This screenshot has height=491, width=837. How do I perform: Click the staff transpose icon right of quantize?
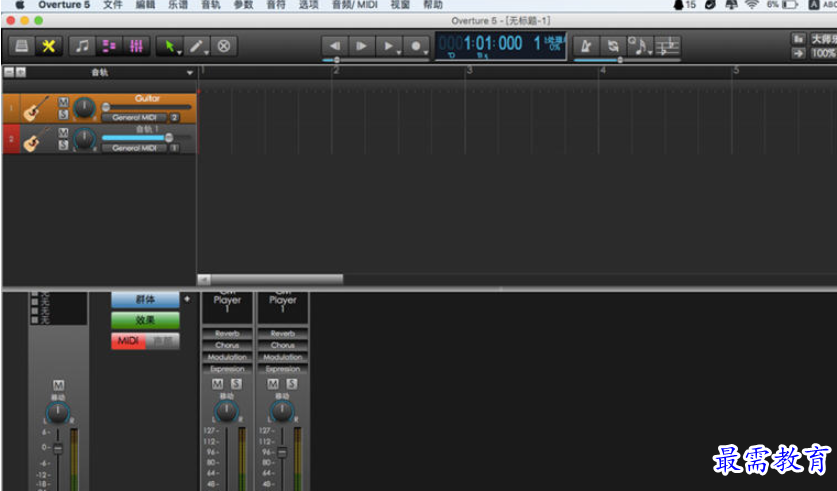coord(667,46)
